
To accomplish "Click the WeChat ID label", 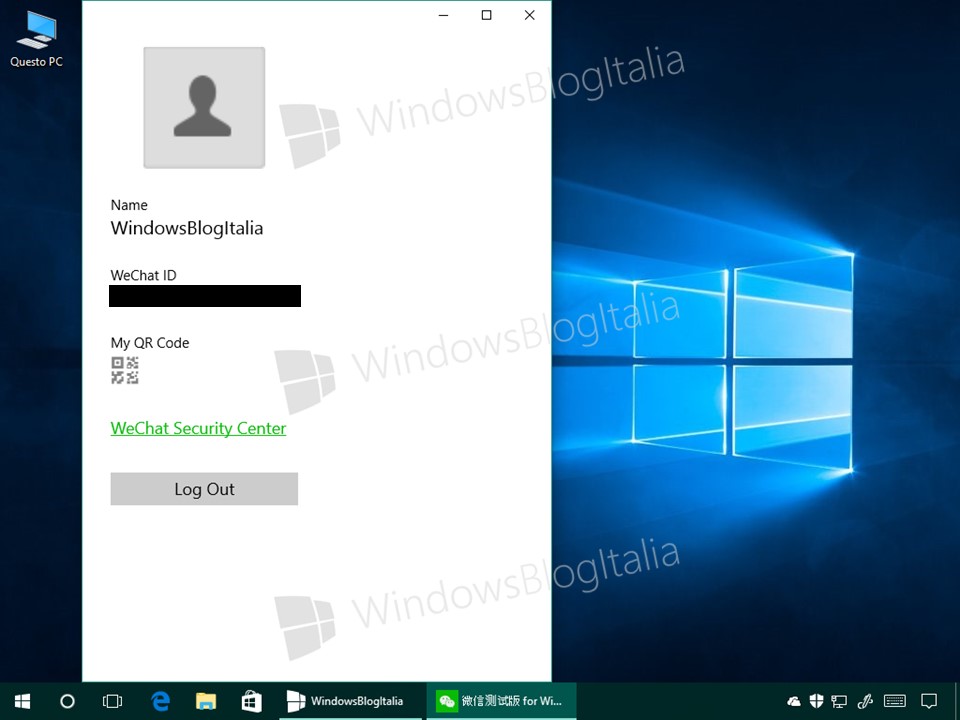I will pyautogui.click(x=143, y=276).
